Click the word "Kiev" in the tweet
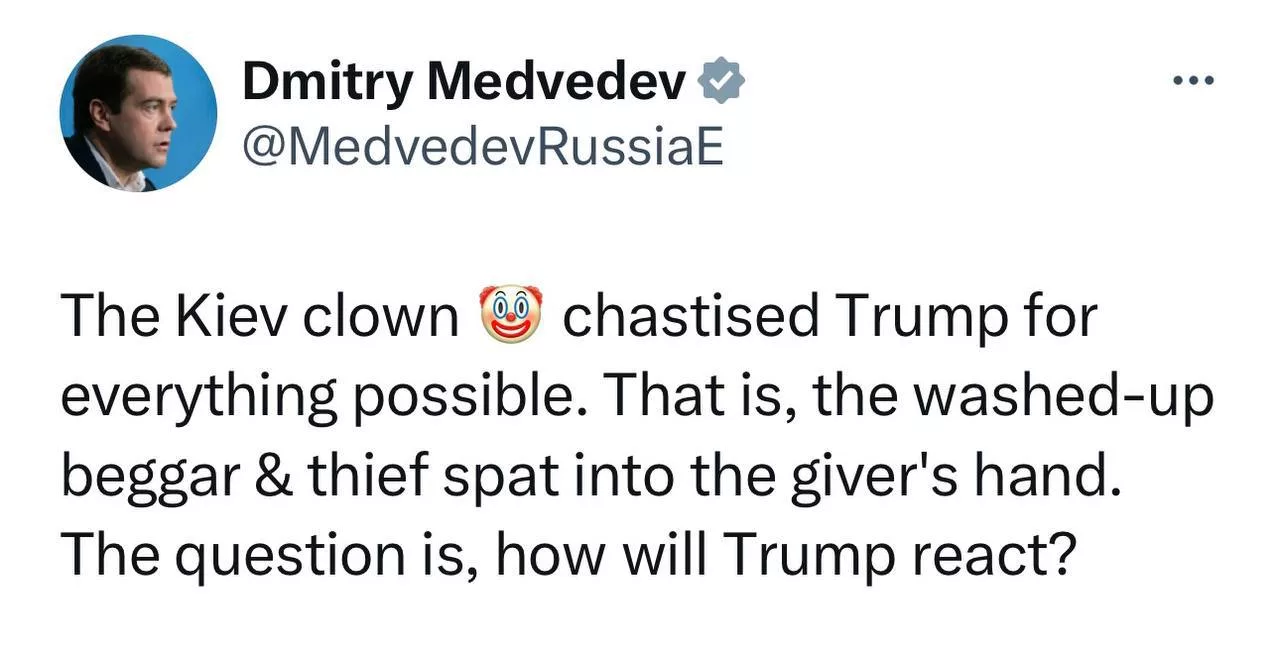Screen dimensions: 1280x645 coord(231,317)
